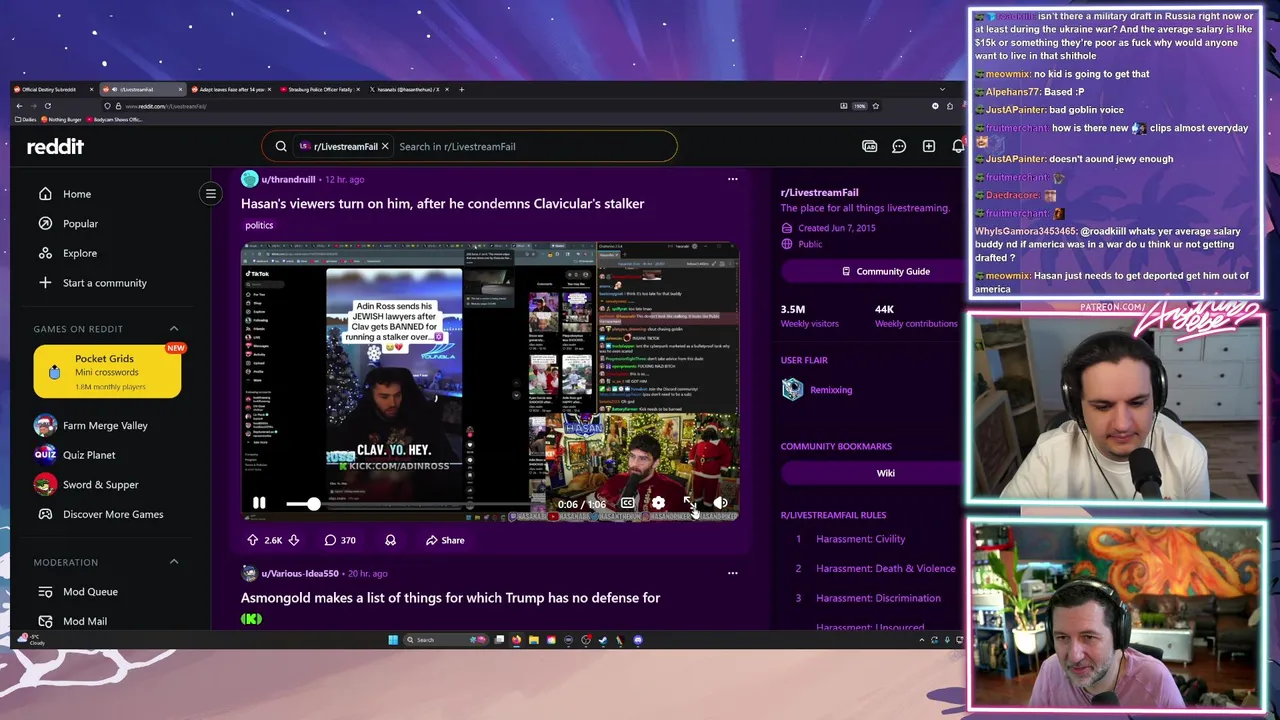The image size is (1280, 720).
Task: Downvote the Hasan post
Action: (x=294, y=540)
